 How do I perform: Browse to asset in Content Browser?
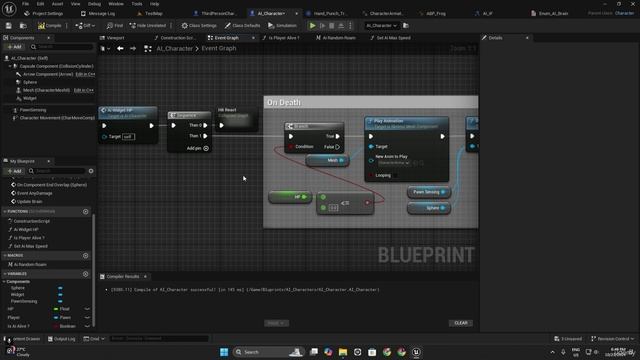(x=23, y=26)
